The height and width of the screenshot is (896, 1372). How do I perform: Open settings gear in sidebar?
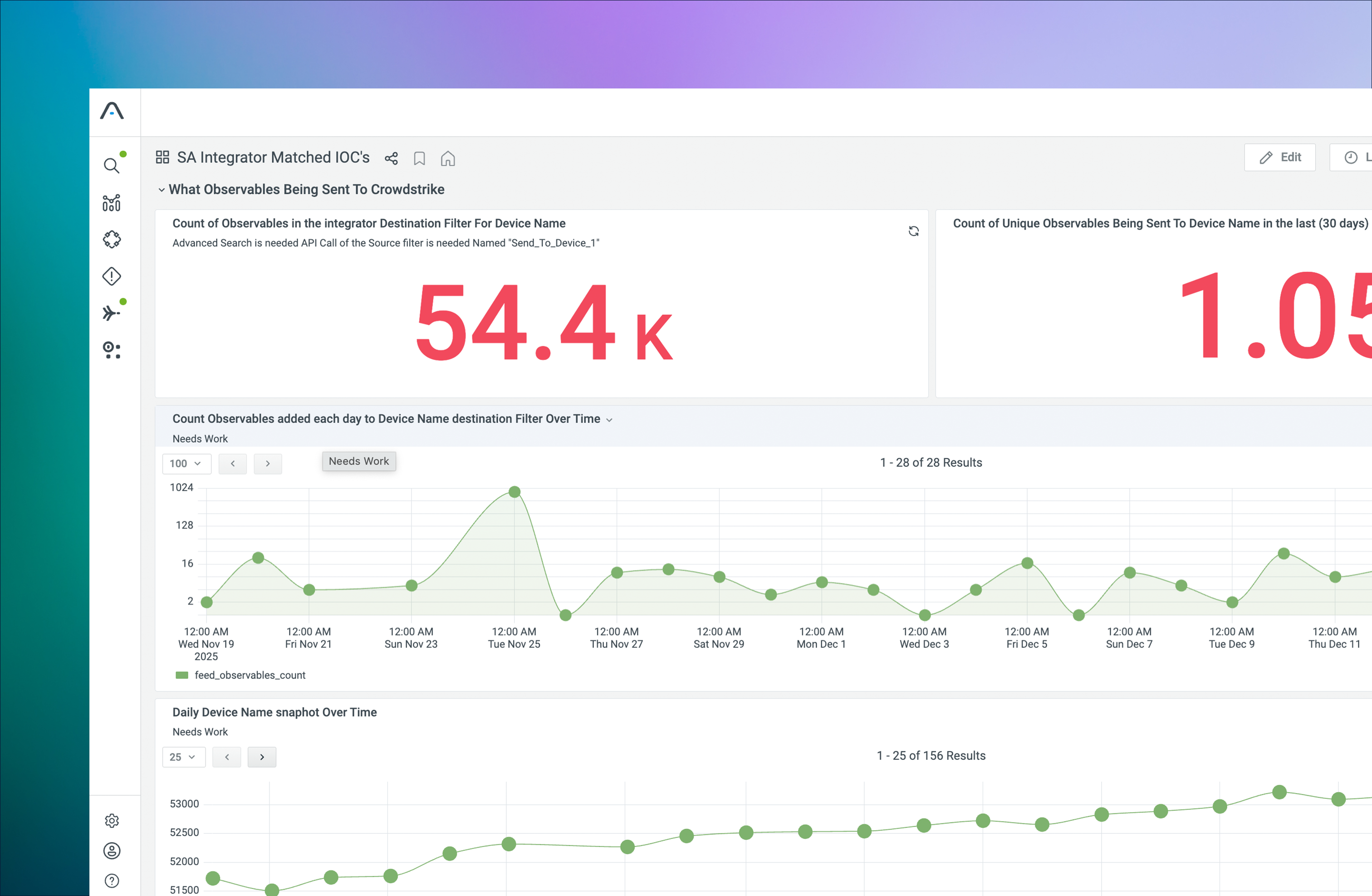(x=112, y=821)
